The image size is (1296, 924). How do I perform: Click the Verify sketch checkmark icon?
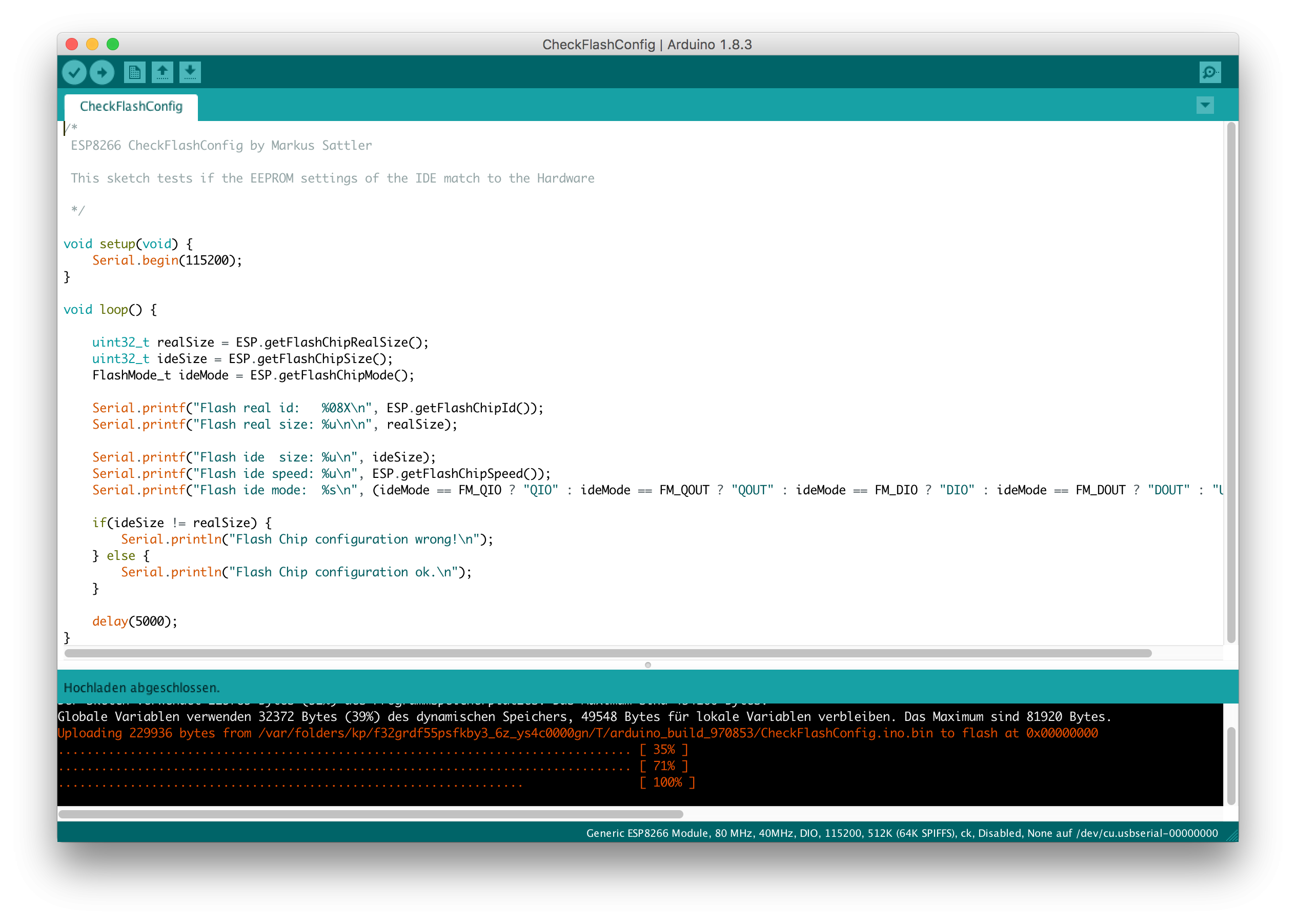(74, 72)
